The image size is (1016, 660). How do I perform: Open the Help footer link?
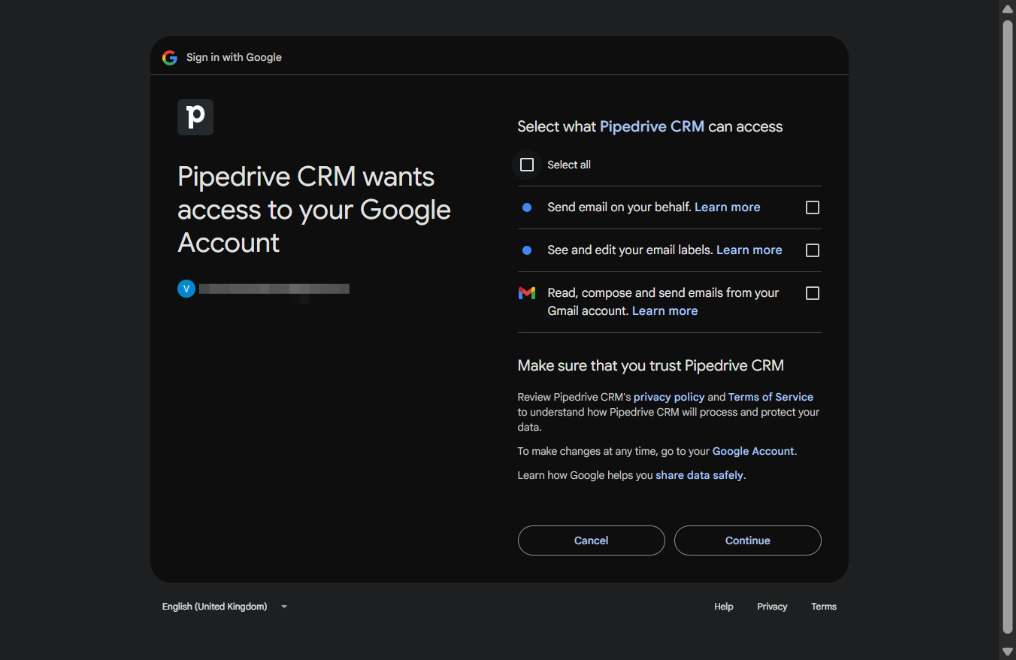point(723,607)
